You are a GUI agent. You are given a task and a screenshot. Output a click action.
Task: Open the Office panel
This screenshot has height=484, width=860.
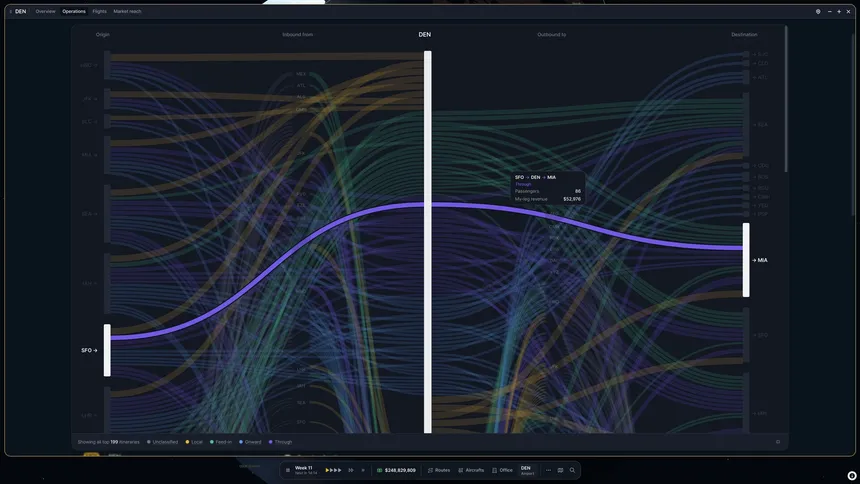(x=502, y=470)
